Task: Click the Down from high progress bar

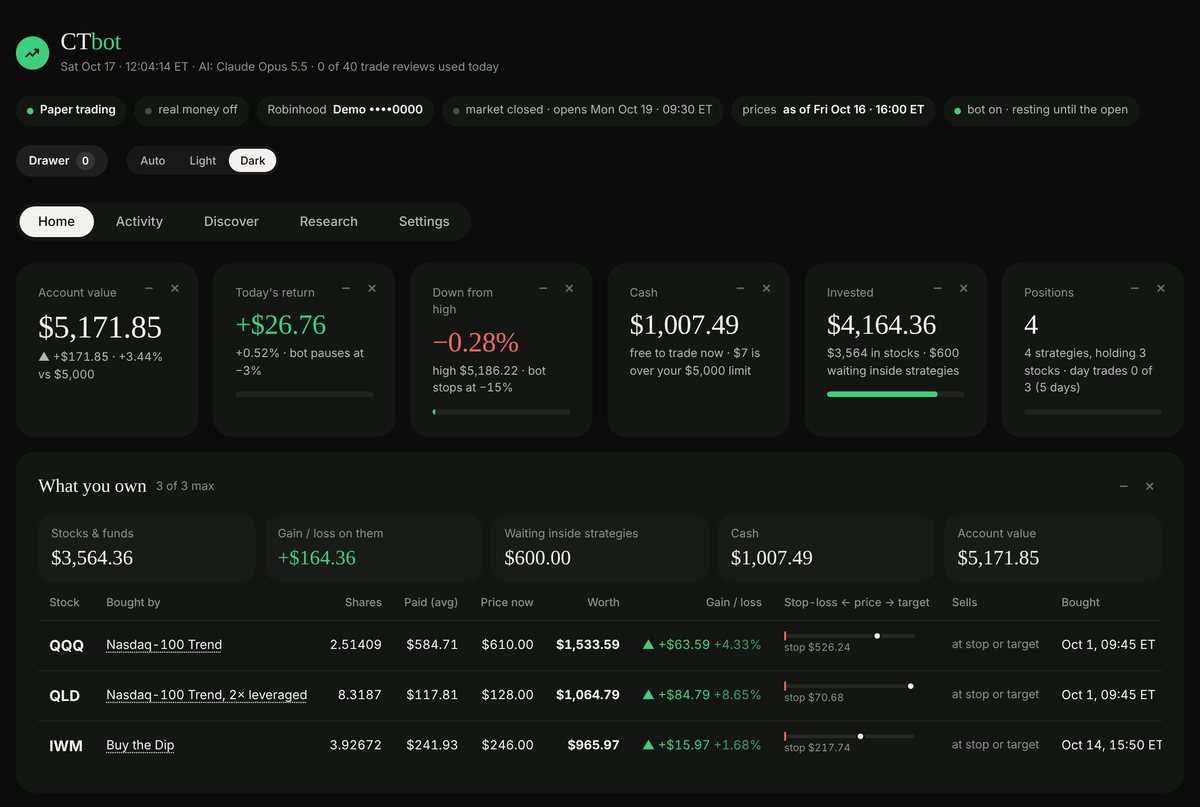Action: pyautogui.click(x=501, y=411)
